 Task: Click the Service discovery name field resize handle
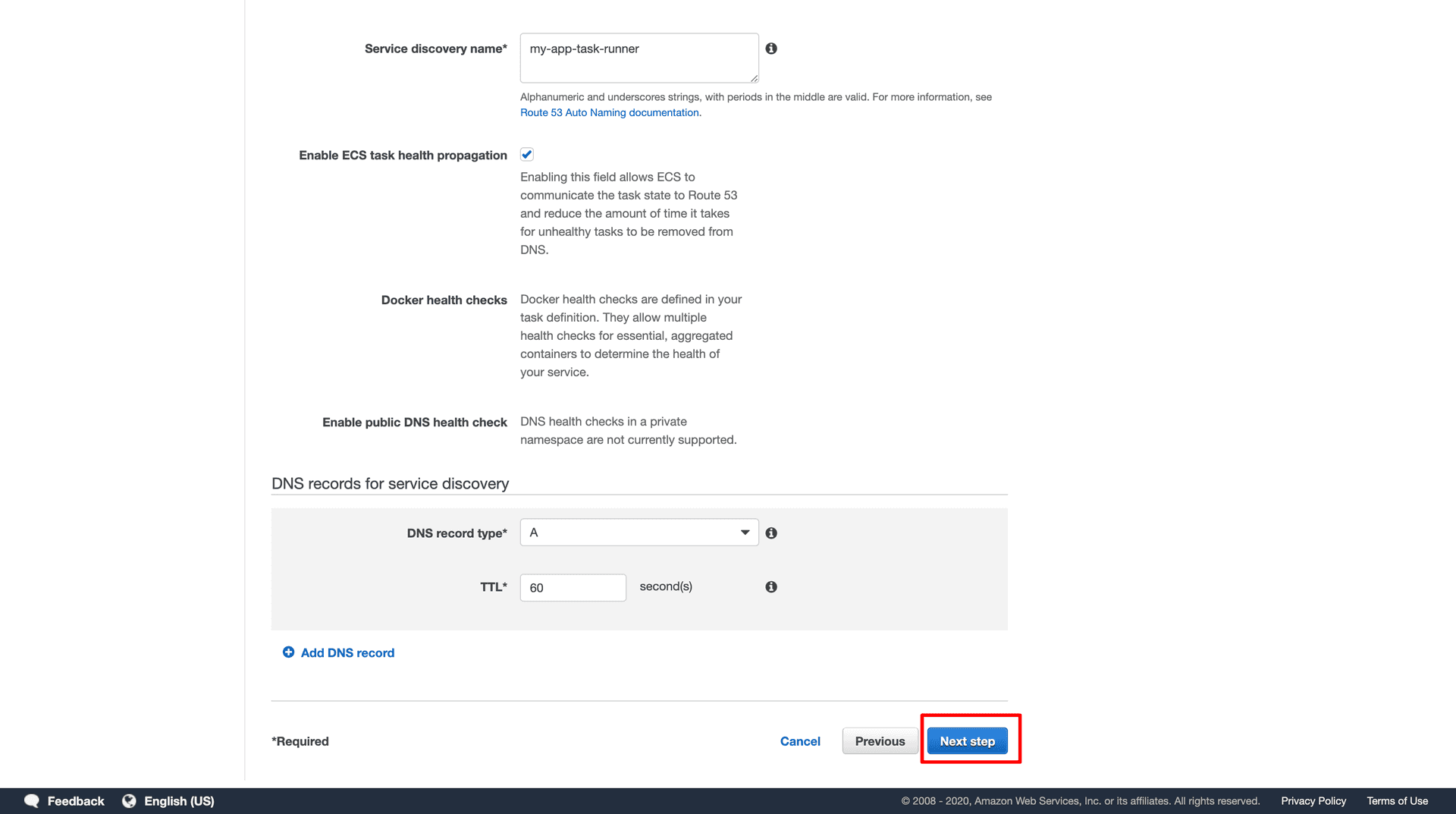754,78
